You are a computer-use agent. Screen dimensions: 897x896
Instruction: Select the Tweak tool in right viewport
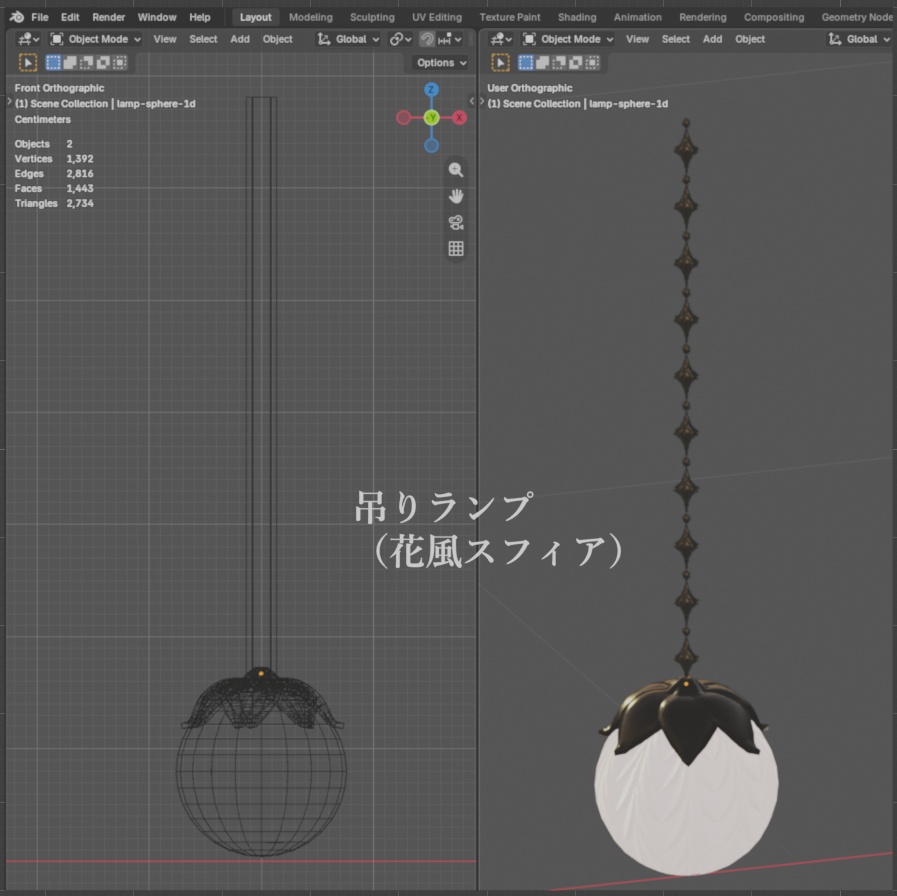pyautogui.click(x=501, y=62)
